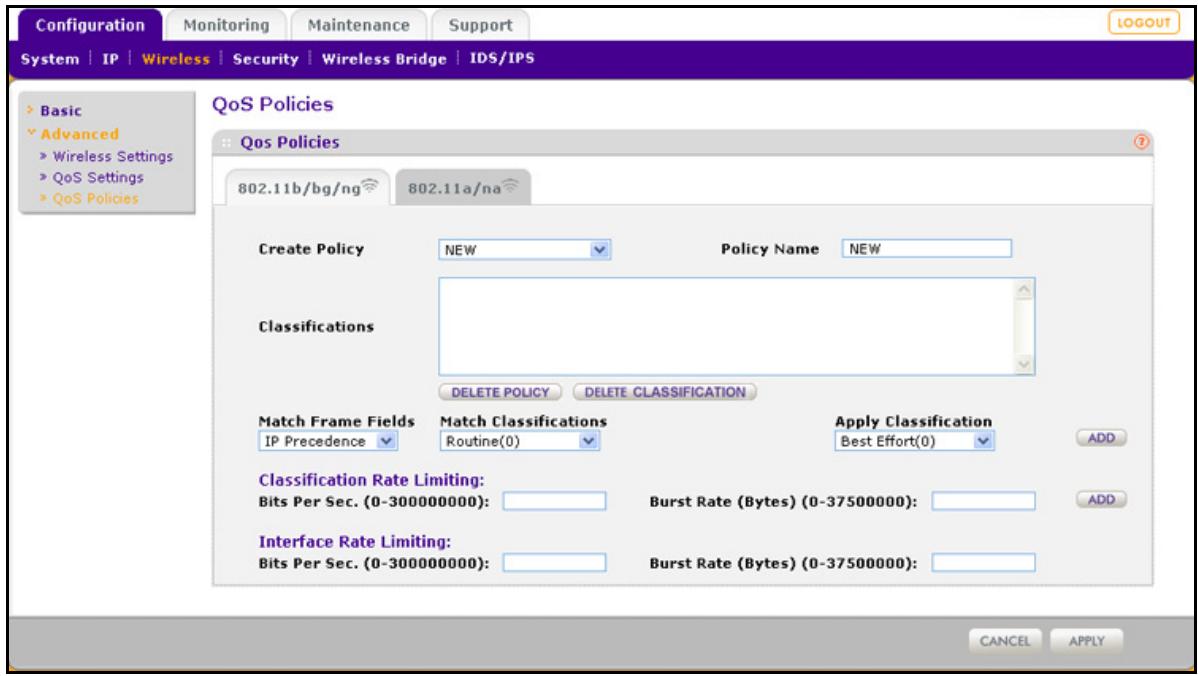The height and width of the screenshot is (676, 1198).
Task: Click the 'Interface Rate Limiting:' heading
Action: tap(355, 542)
